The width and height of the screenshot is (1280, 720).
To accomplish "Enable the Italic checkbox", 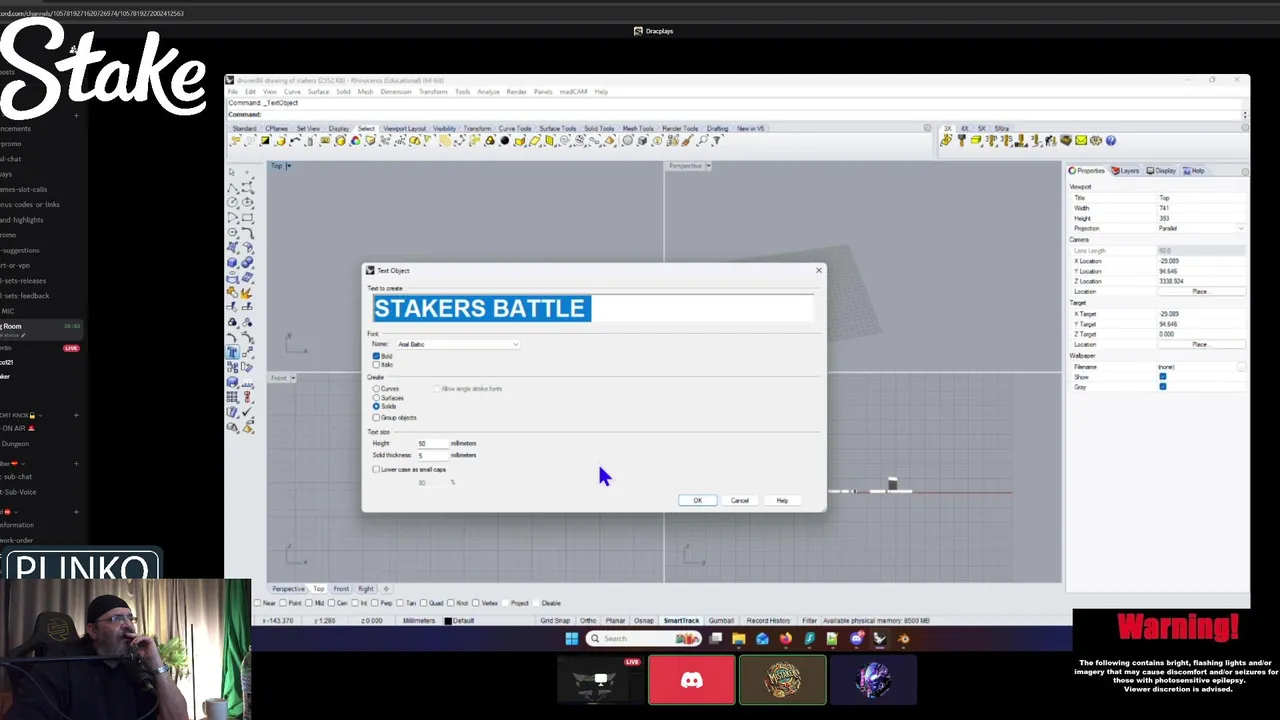I will (377, 365).
